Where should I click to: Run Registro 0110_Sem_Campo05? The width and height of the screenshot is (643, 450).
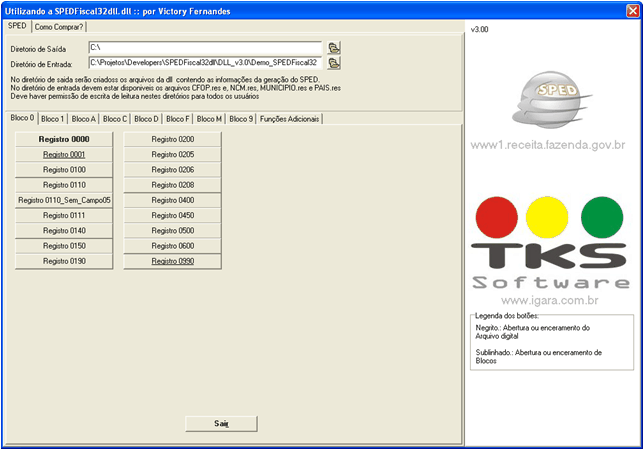(x=64, y=200)
